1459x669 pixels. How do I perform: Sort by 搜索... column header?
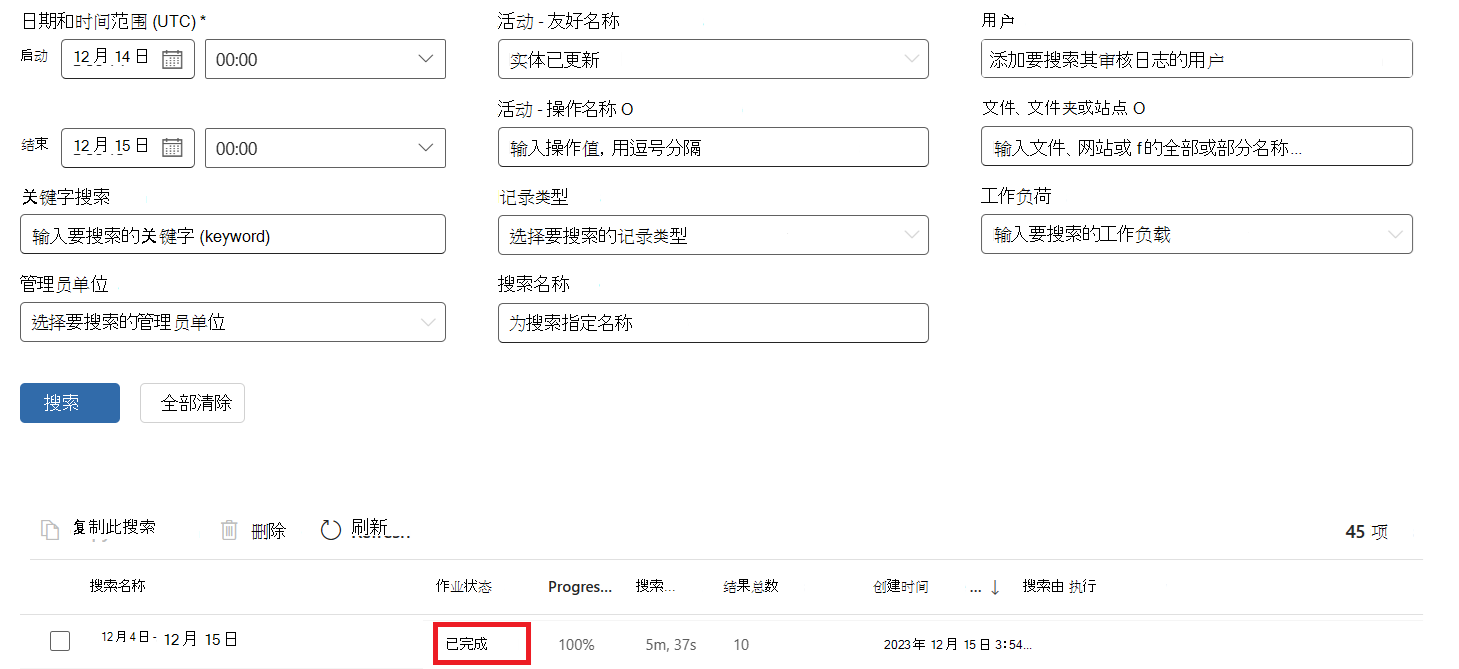click(655, 587)
